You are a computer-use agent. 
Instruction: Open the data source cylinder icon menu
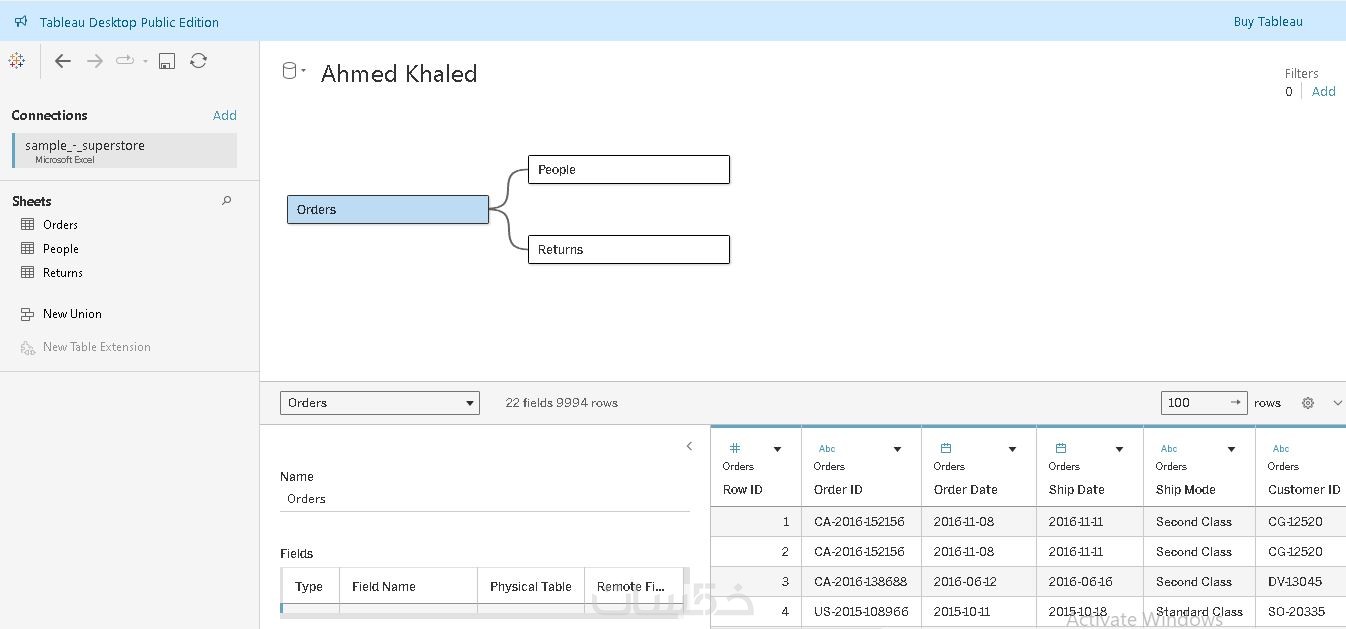click(293, 70)
